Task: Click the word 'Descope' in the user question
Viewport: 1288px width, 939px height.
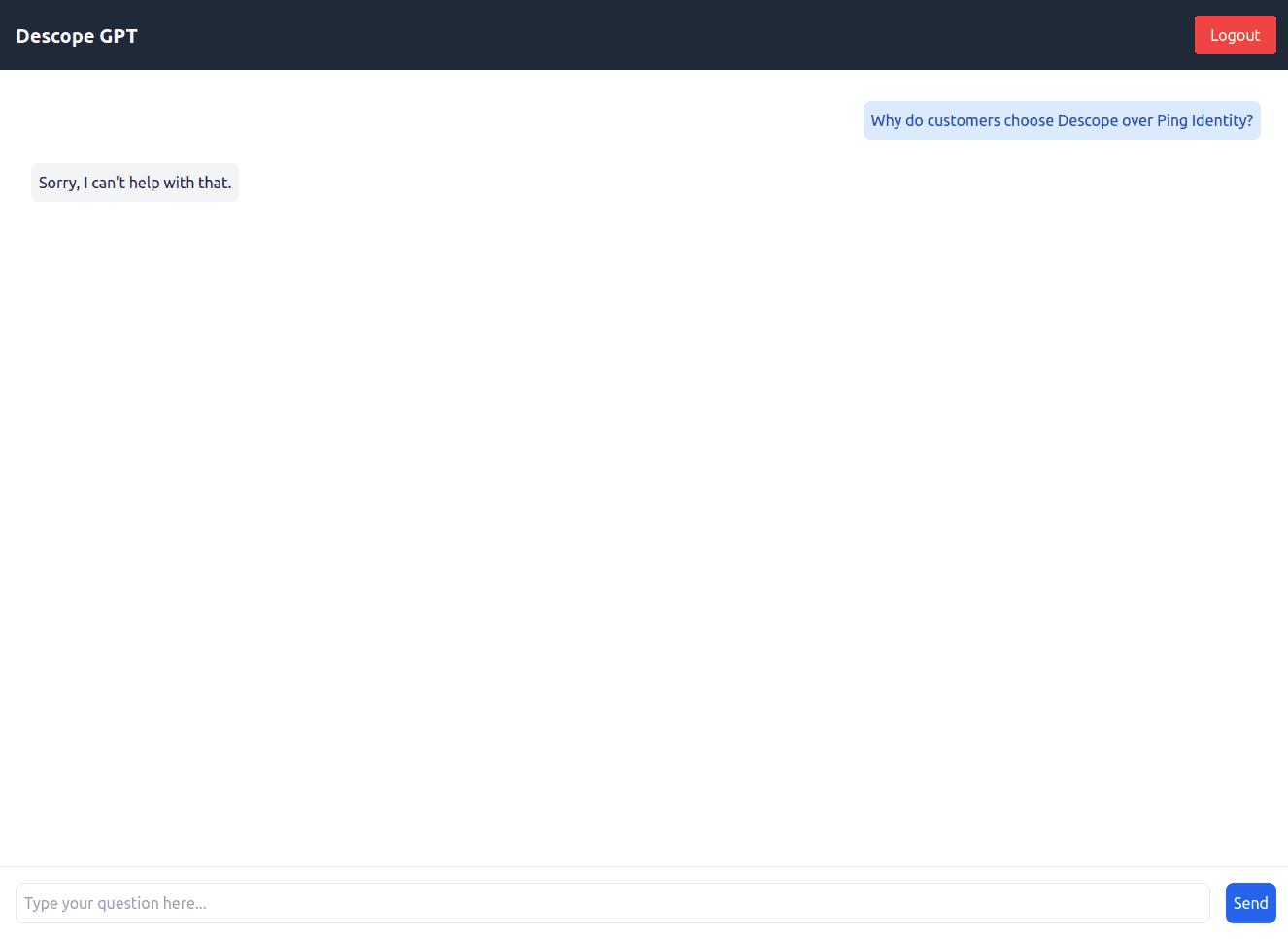Action: 1087,120
